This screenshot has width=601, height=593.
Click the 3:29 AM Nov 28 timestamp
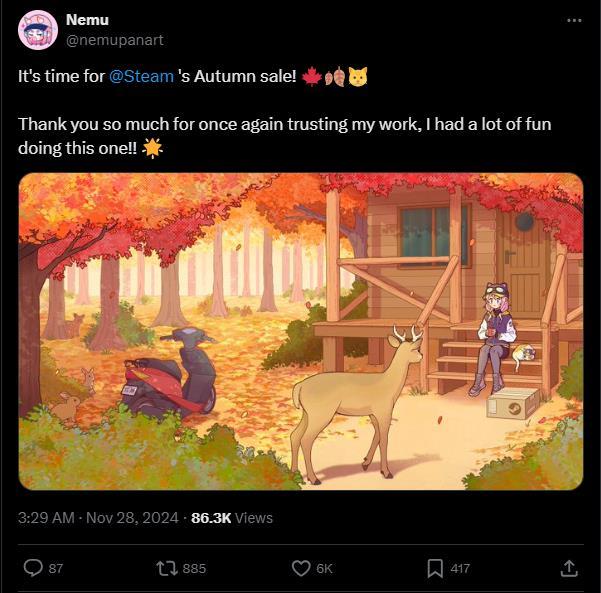click(98, 517)
